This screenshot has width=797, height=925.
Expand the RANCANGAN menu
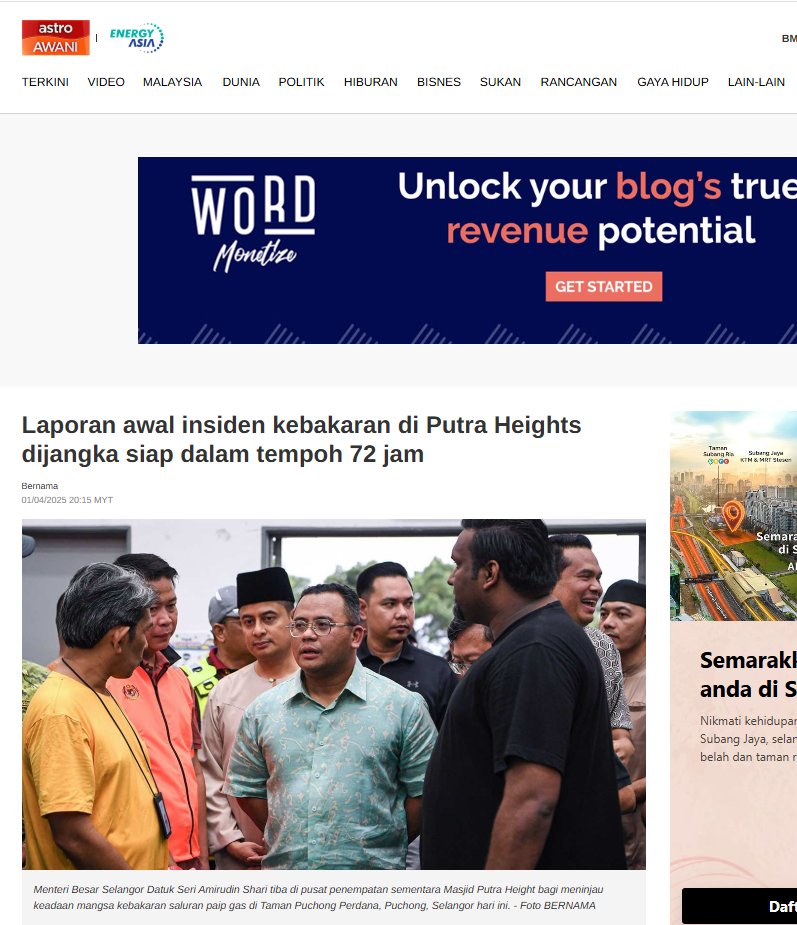(x=579, y=82)
